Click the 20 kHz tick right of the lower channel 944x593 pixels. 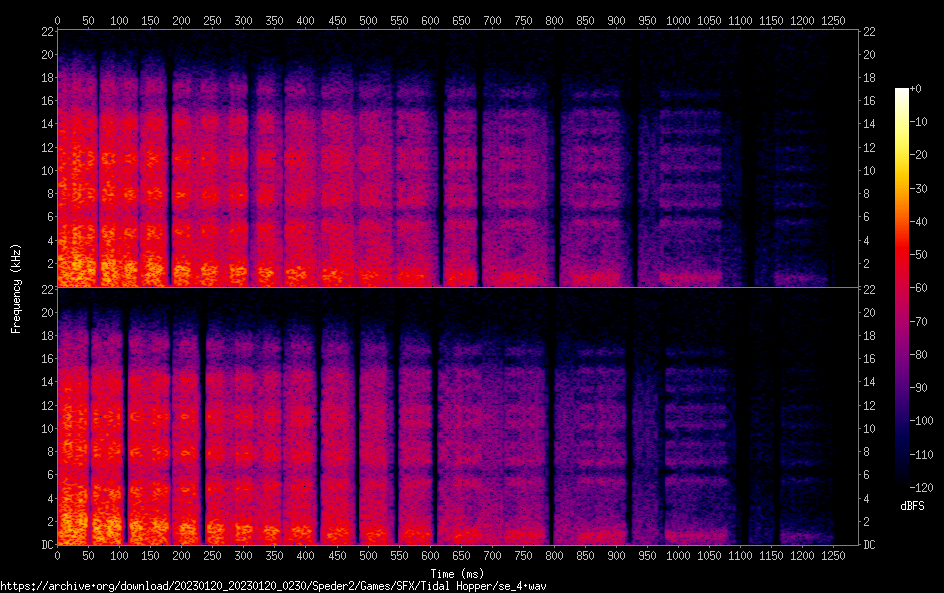(870, 312)
